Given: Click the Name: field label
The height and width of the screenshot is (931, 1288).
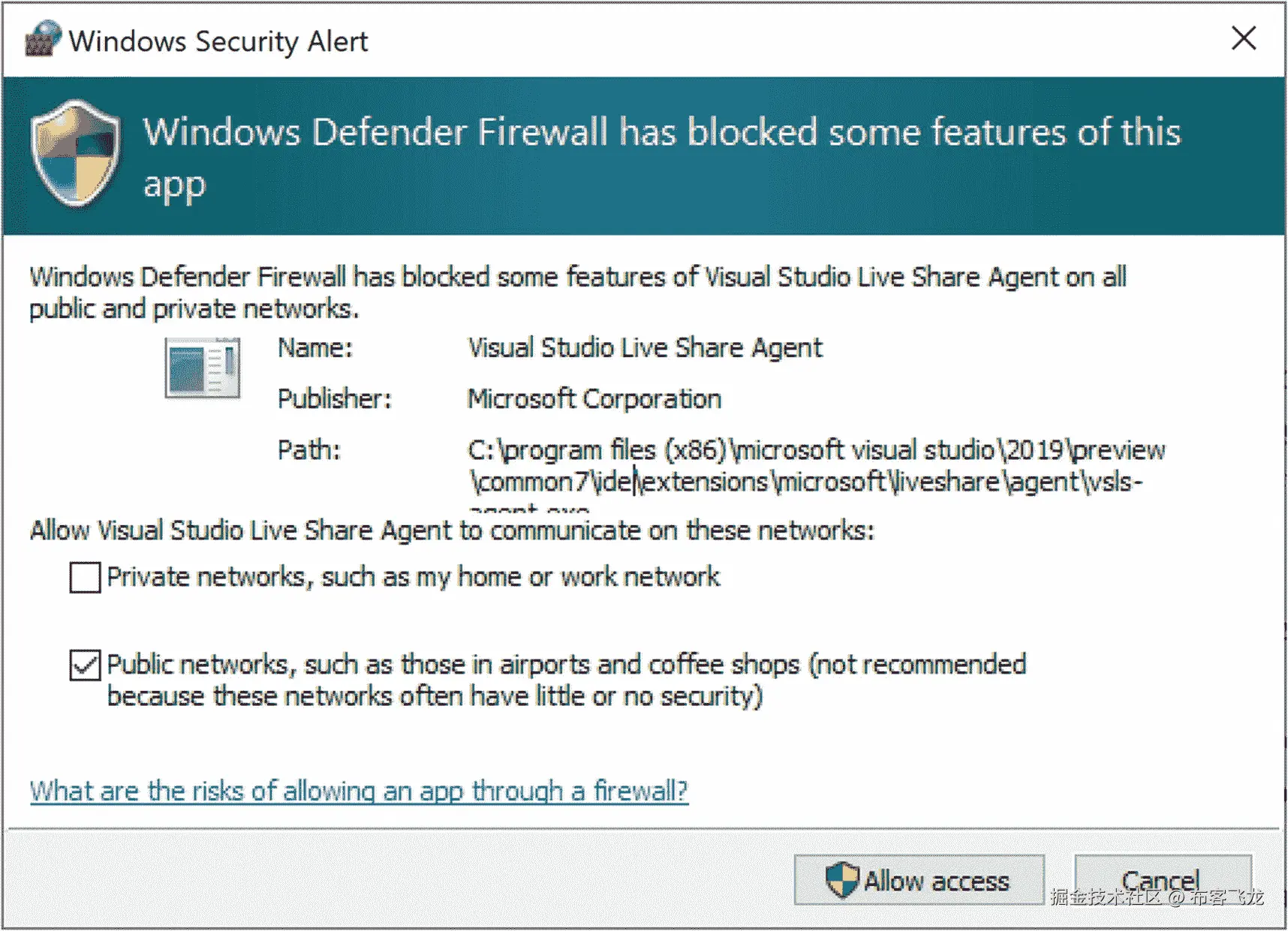Looking at the screenshot, I should [x=314, y=348].
